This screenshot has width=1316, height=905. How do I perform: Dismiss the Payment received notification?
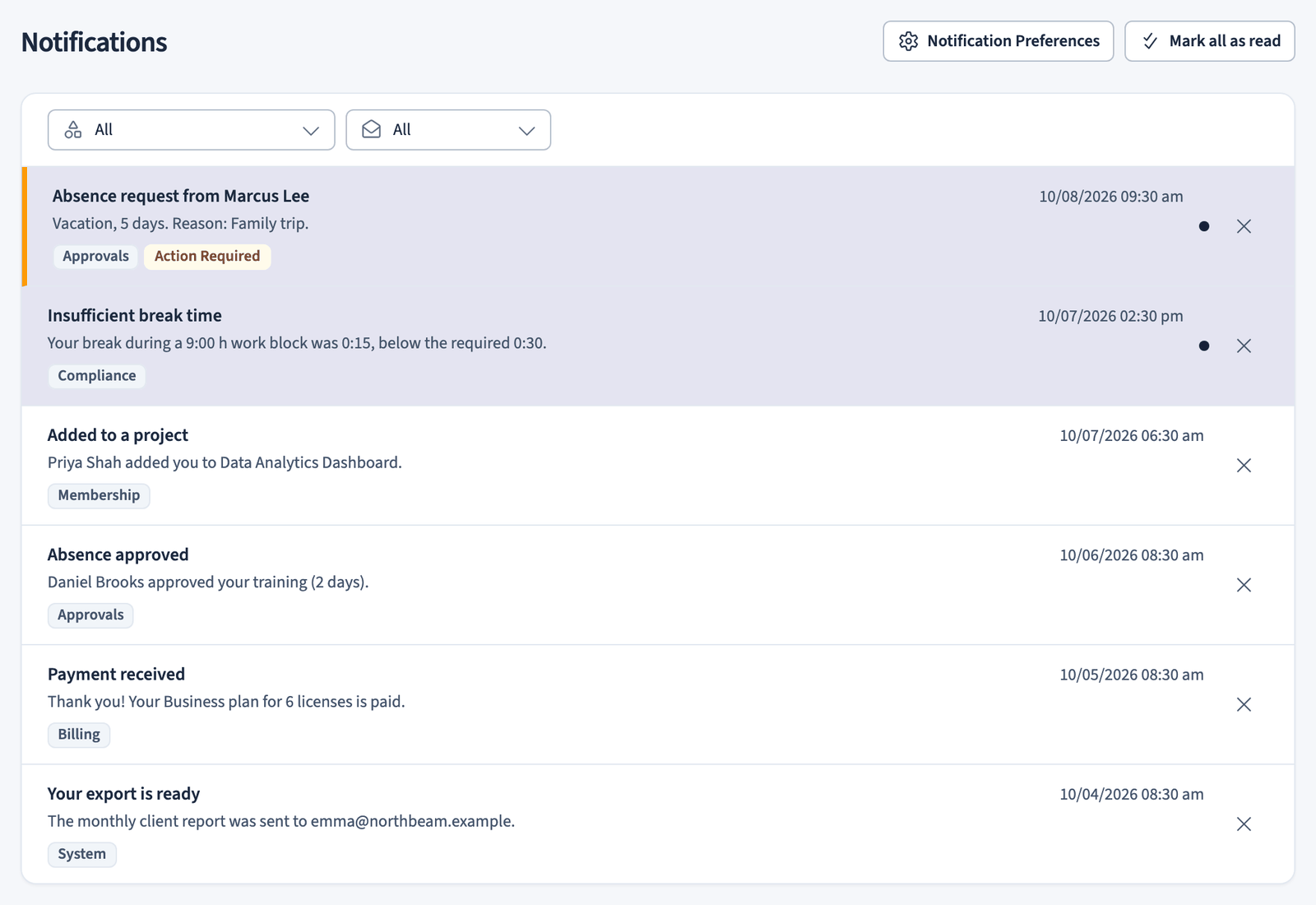1244,704
